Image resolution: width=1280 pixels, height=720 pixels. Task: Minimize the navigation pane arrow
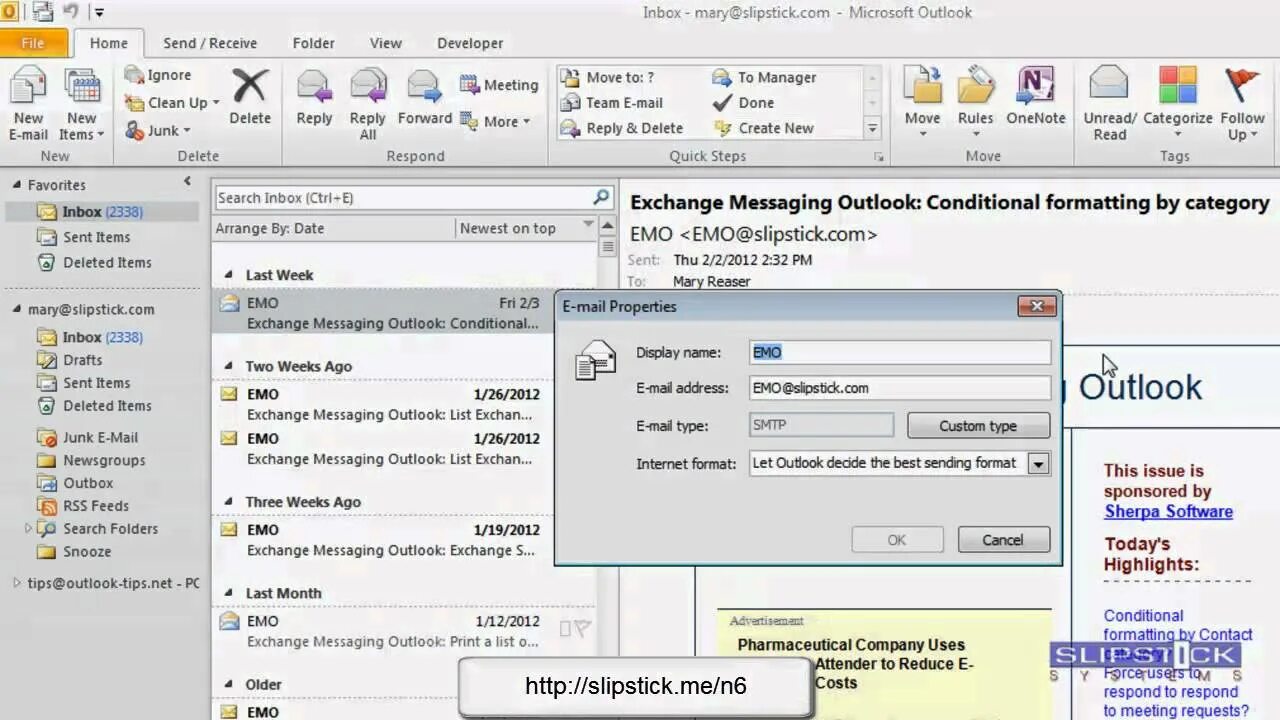[x=187, y=181]
